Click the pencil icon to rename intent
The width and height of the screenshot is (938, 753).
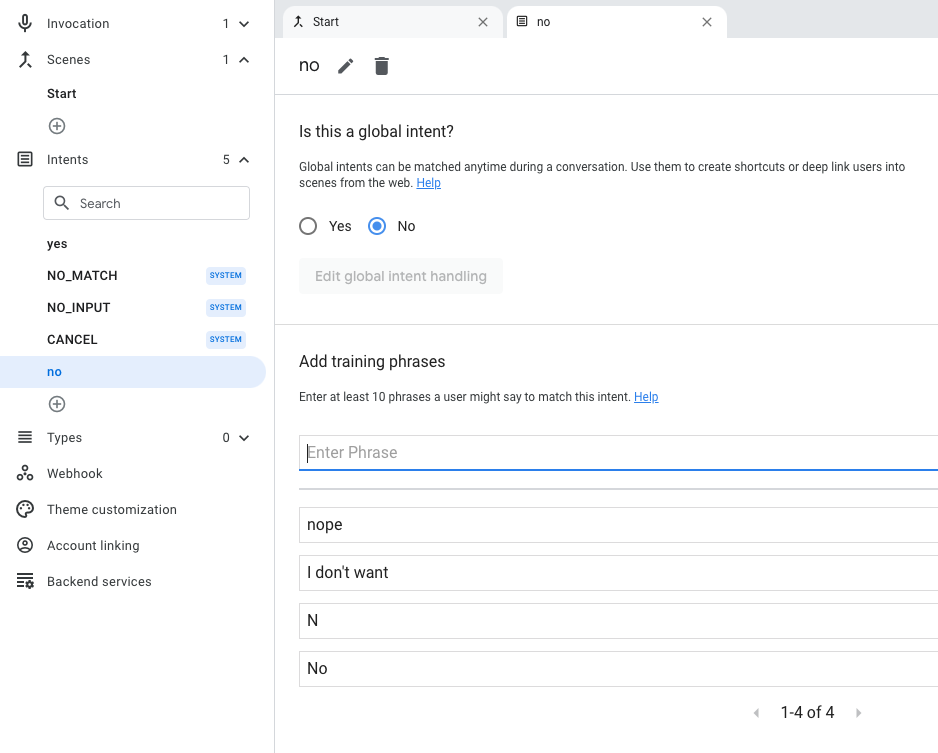(345, 66)
